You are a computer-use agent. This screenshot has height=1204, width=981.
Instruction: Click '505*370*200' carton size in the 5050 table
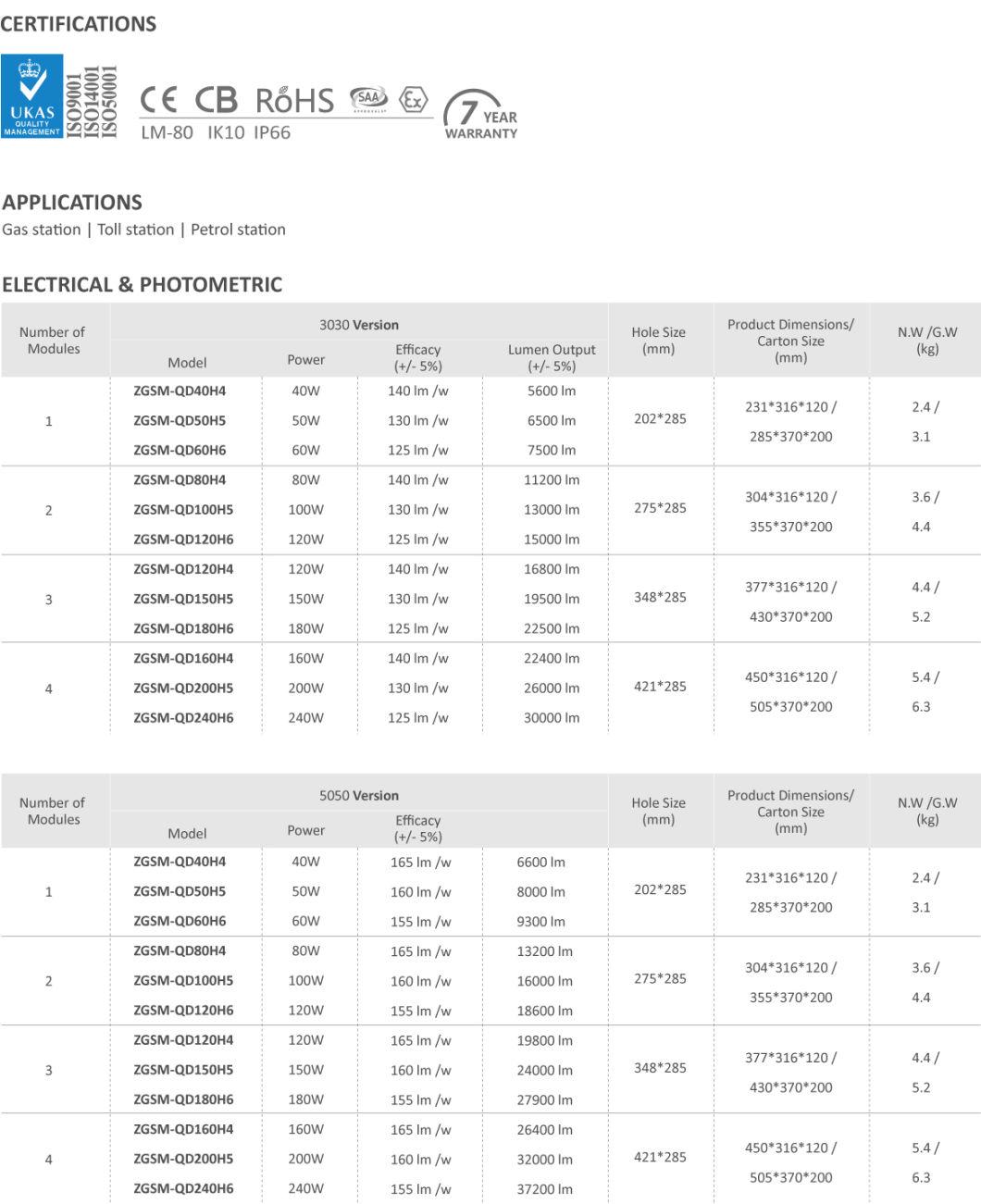coord(790,1177)
